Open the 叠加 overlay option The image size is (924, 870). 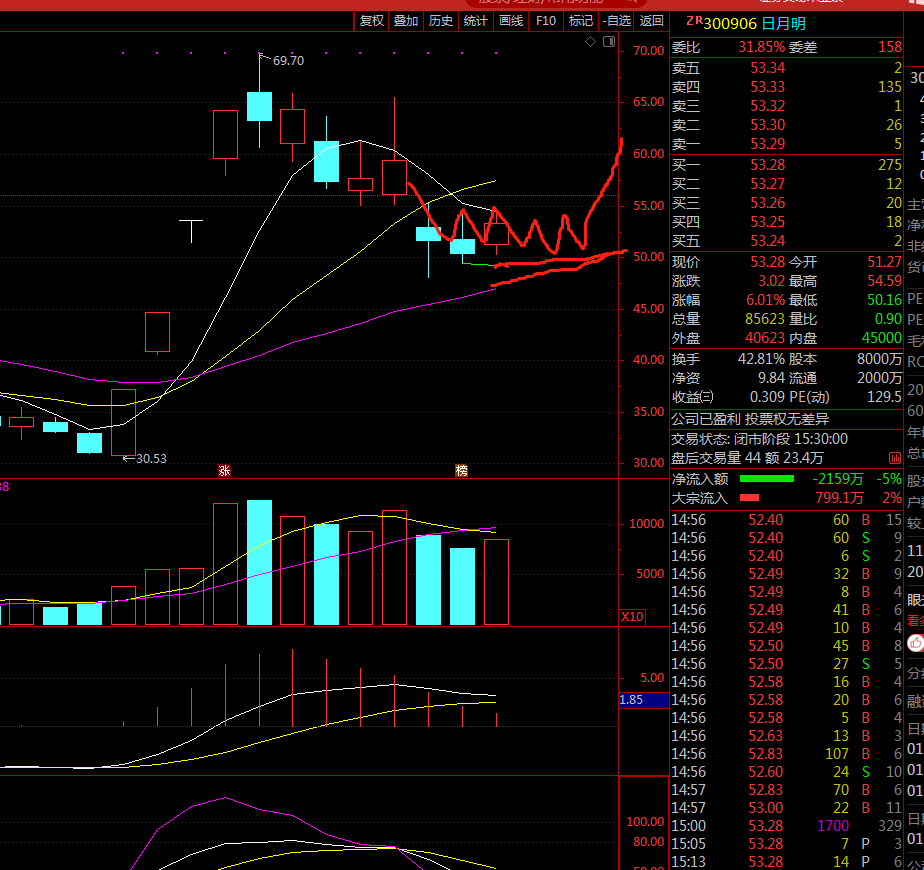click(x=406, y=21)
